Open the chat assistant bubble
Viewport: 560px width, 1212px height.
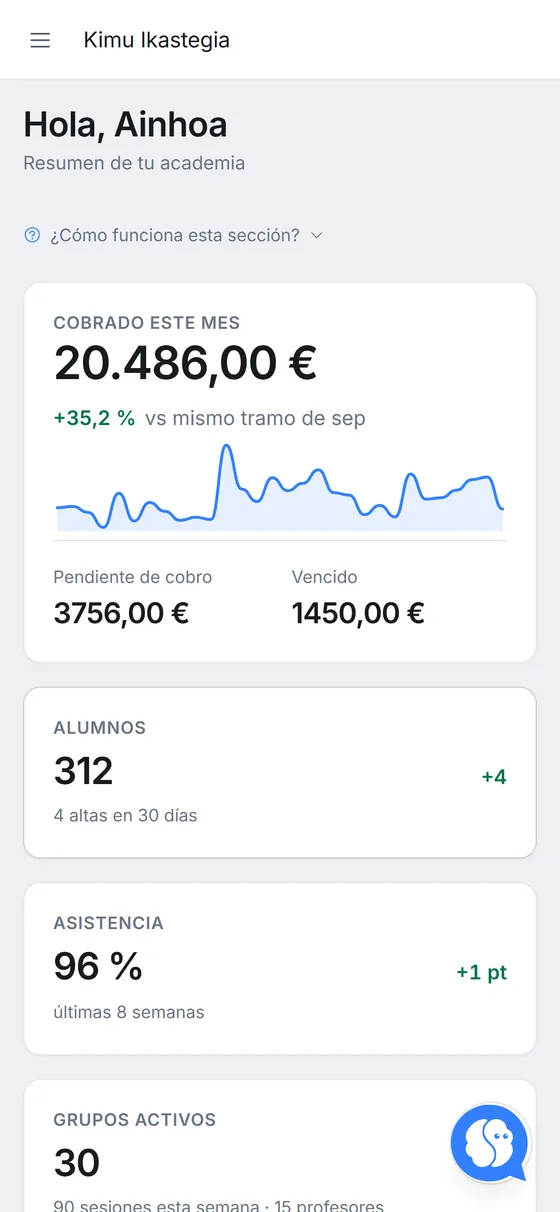(x=489, y=1143)
